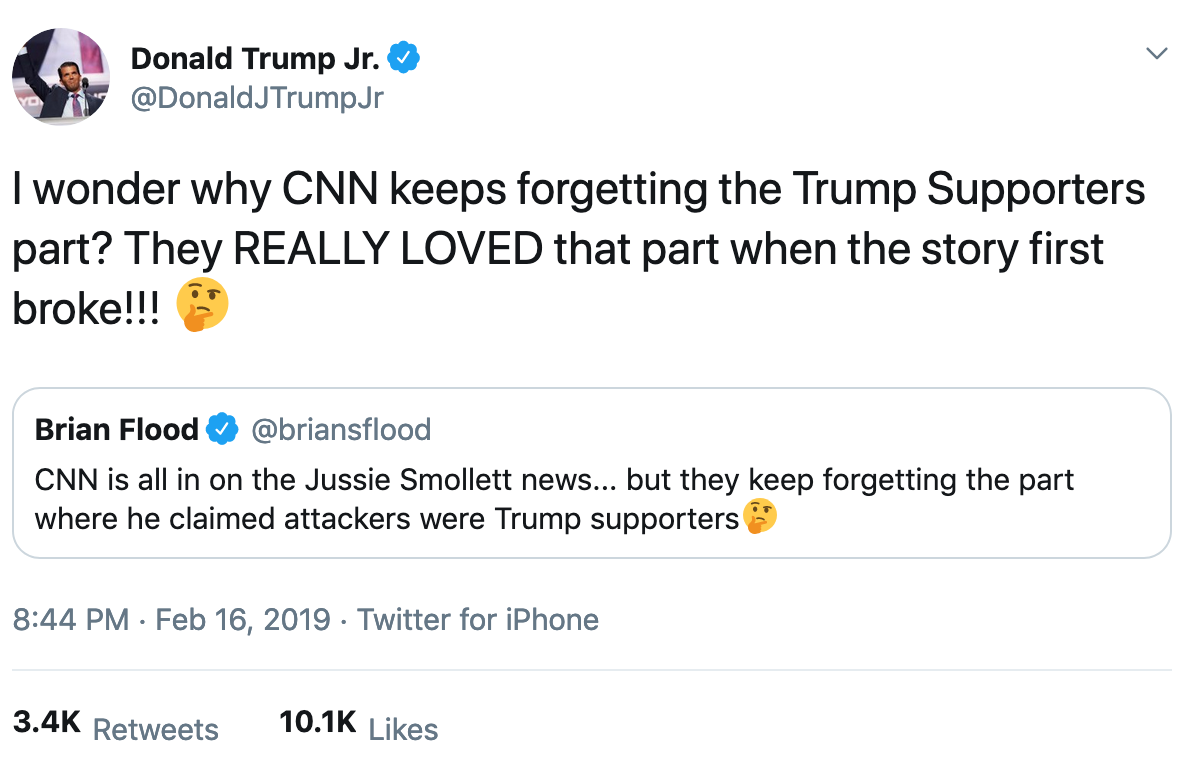1186x774 pixels.
Task: Open the Twitter for iPhone source link
Action: tap(478, 619)
